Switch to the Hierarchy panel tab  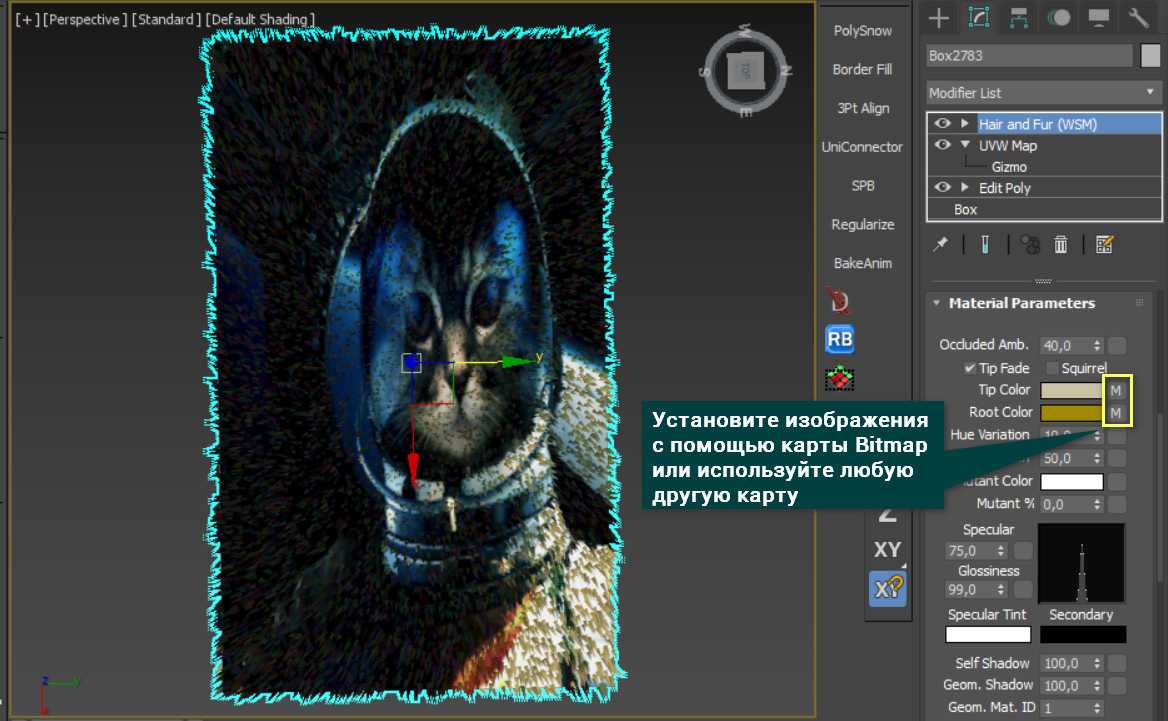click(1019, 17)
